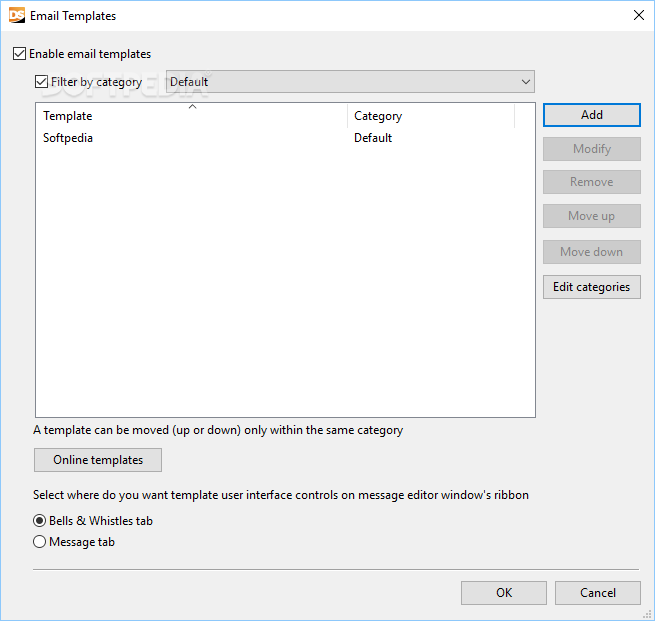The width and height of the screenshot is (655, 621).
Task: Sort by the Template column header
Action: [x=192, y=116]
